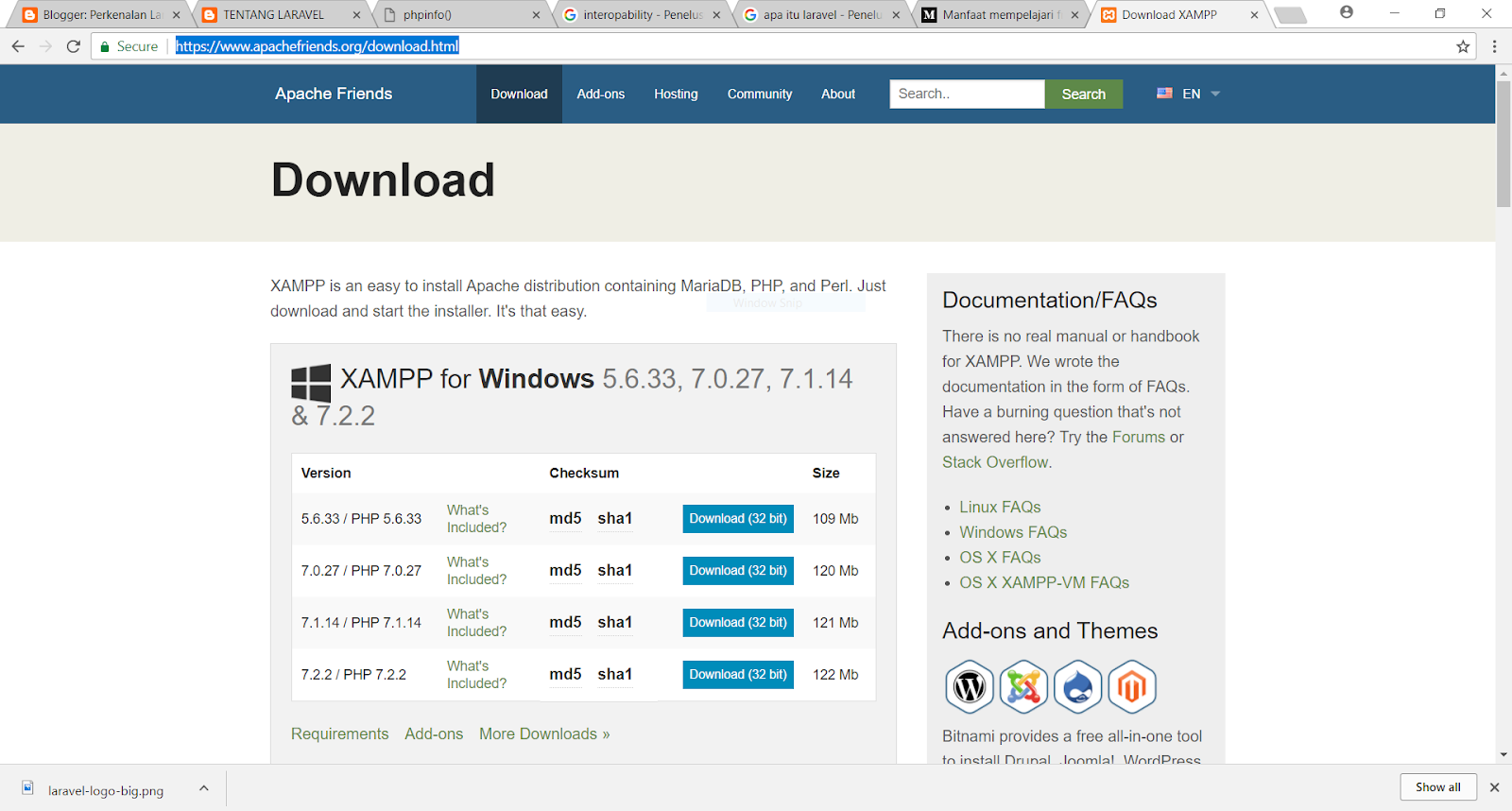The image size is (1512, 811).
Task: Open the Chrome three-dot menu
Action: pyautogui.click(x=1494, y=46)
